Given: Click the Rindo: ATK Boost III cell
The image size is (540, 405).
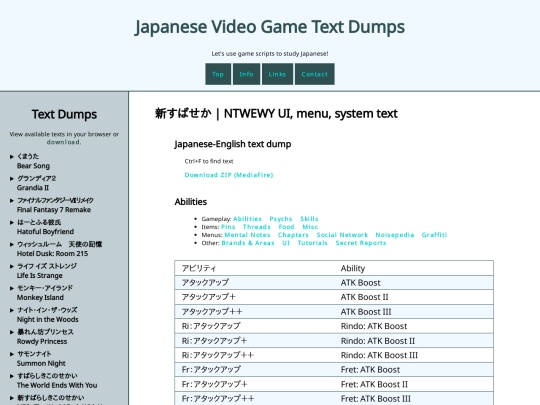Looking at the screenshot, I should (414, 355).
